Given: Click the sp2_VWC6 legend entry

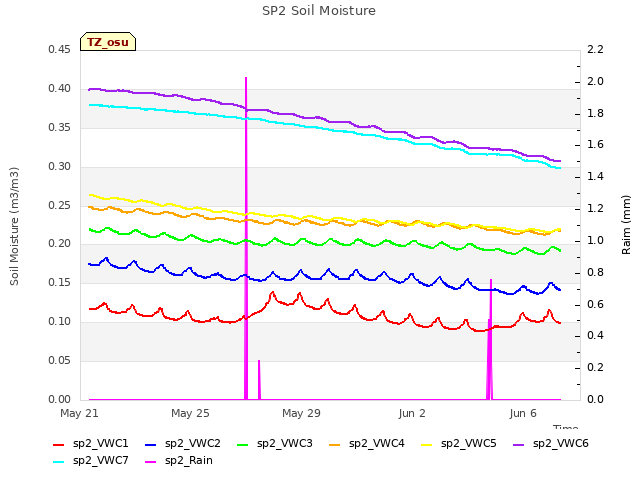Looking at the screenshot, I should point(551,444).
